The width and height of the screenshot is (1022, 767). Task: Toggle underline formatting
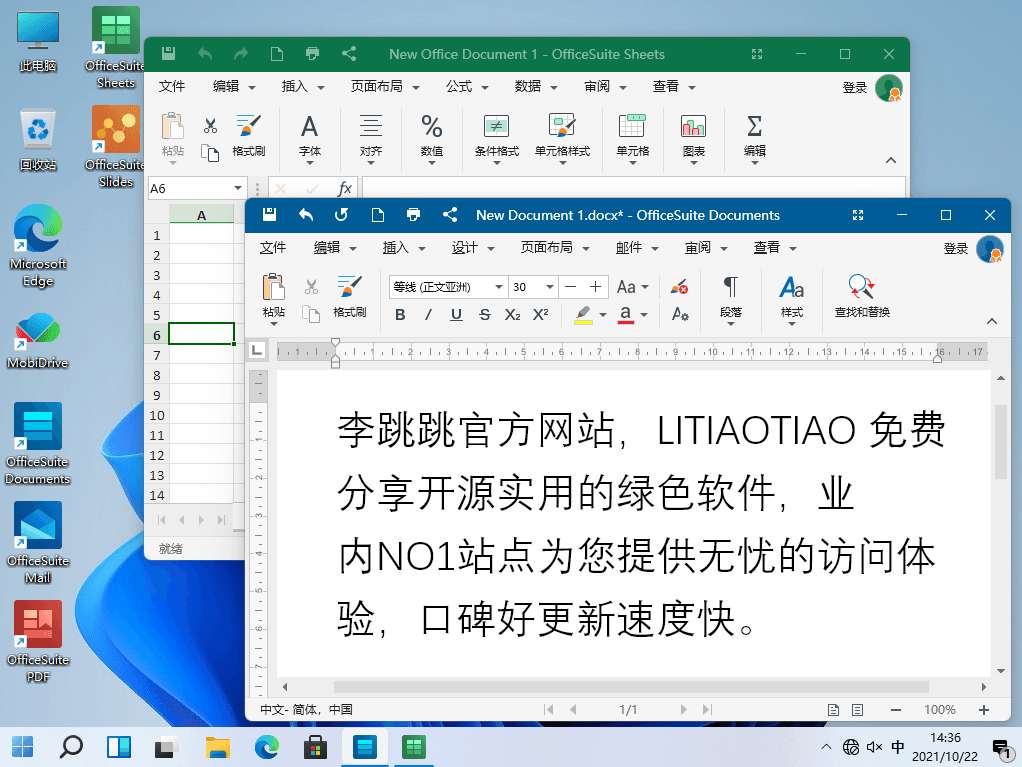(x=456, y=315)
